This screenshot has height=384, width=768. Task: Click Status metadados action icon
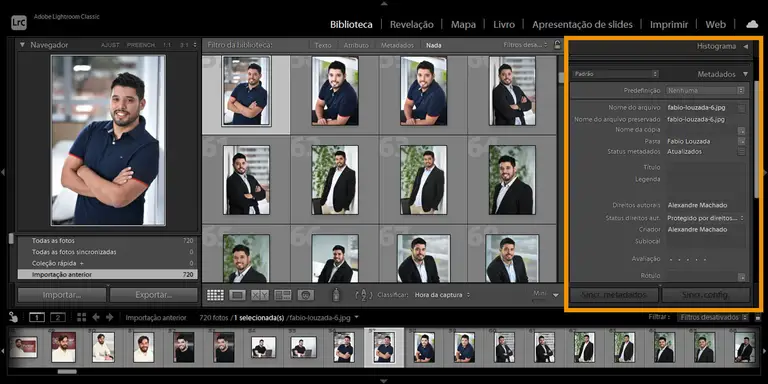point(742,152)
